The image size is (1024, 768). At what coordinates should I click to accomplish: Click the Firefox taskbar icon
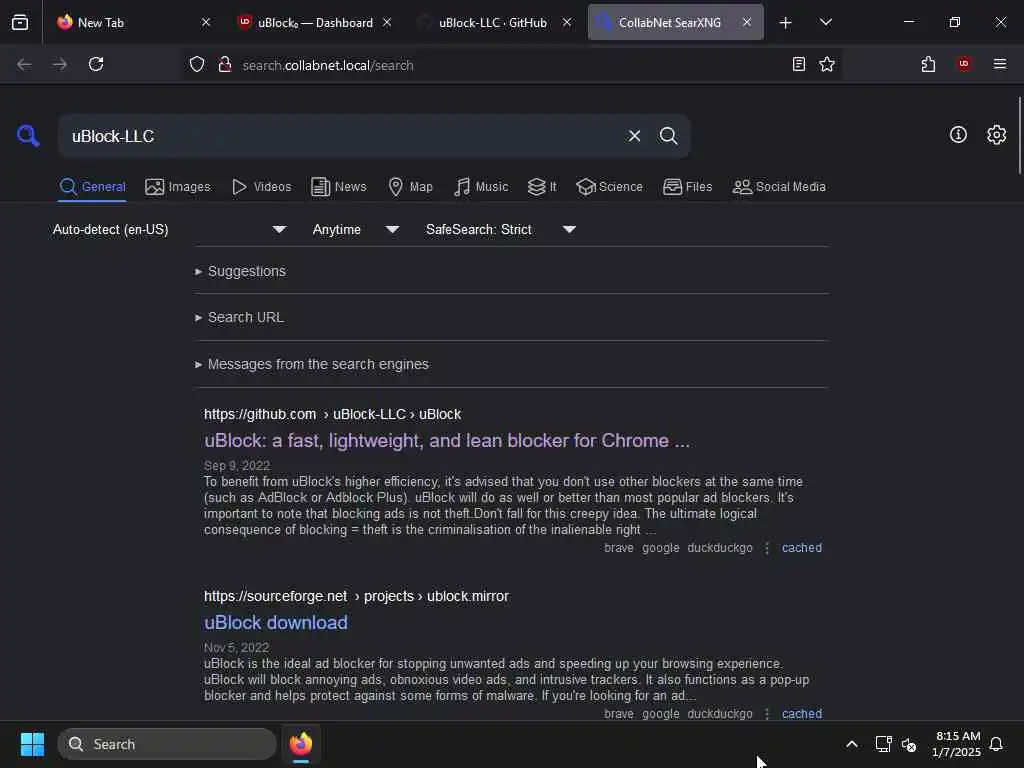[301, 744]
